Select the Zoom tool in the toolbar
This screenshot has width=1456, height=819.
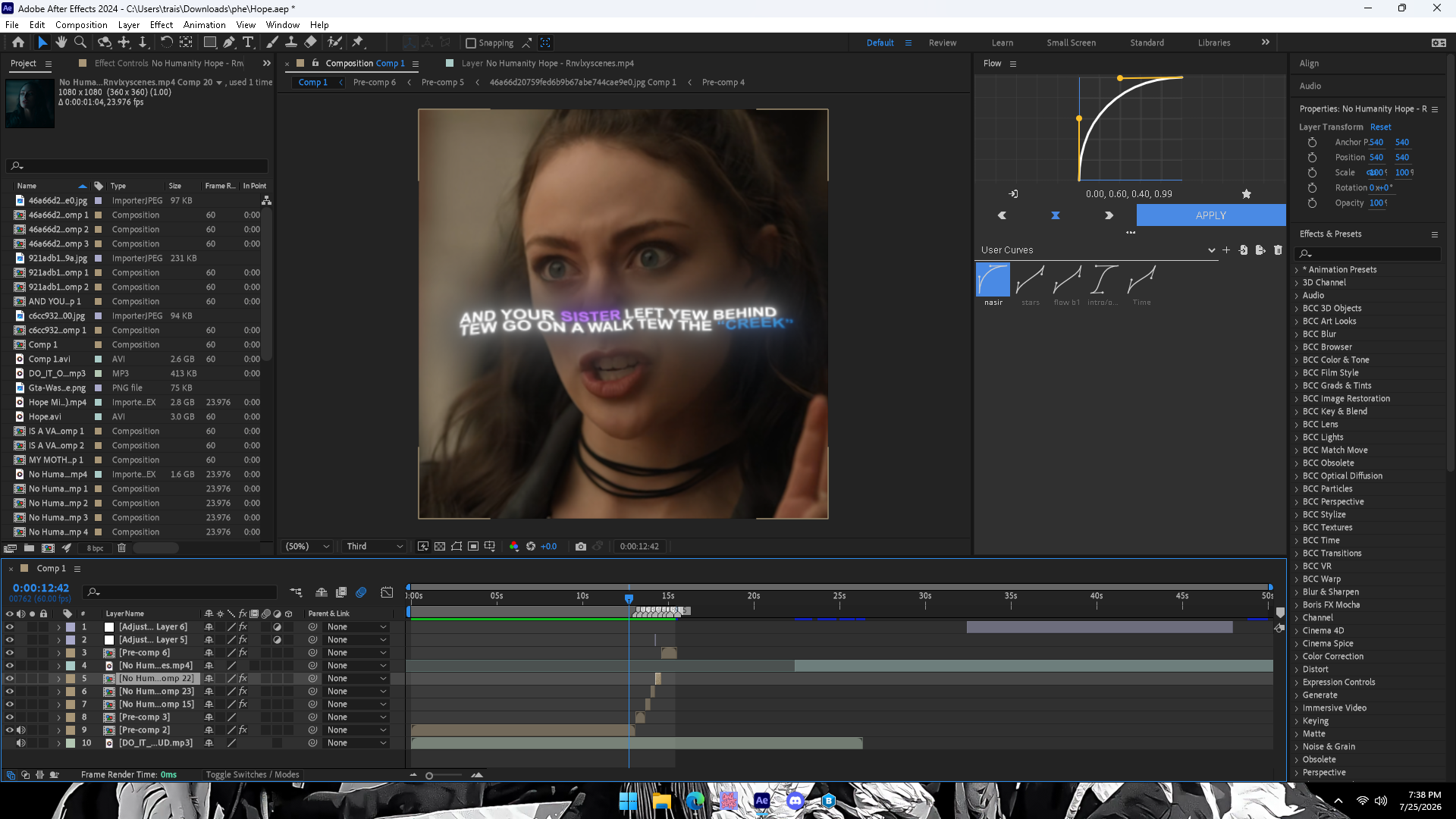pyautogui.click(x=80, y=42)
